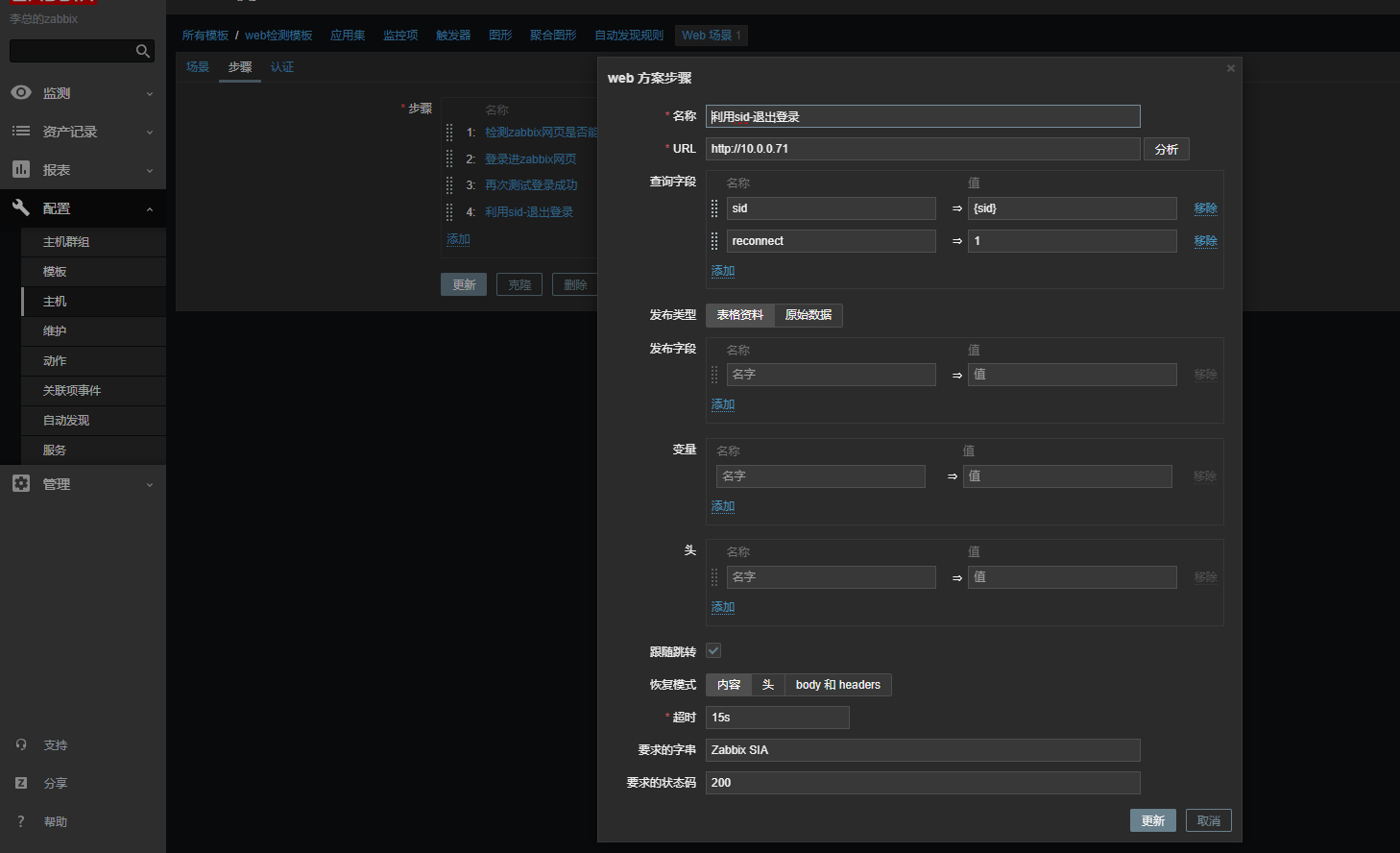
Task: Switch to the 步骤 tab
Action: 240,67
